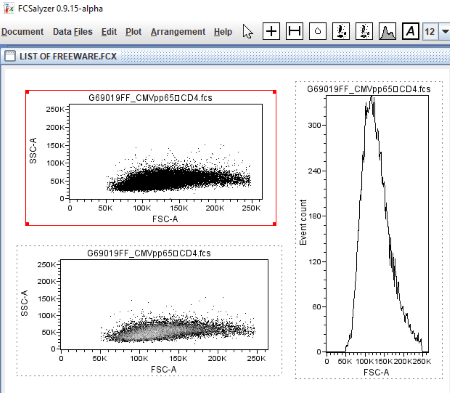450x393 pixels.
Task: Click the top-right red selection handle
Action: pos(274,92)
